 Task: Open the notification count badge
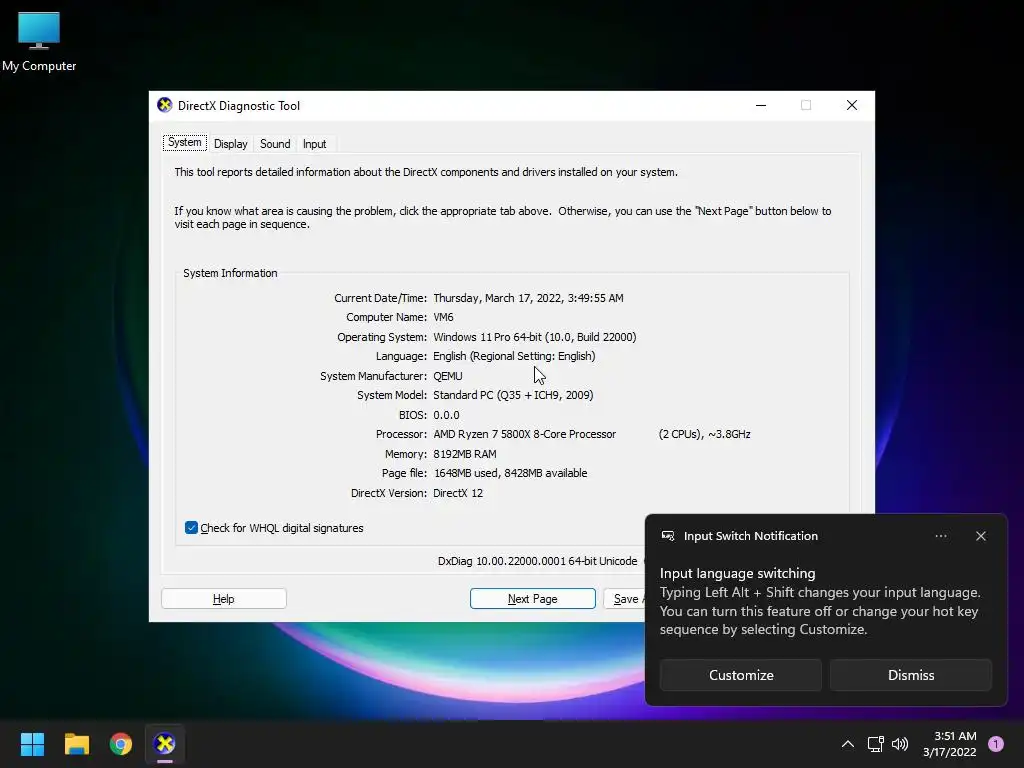click(x=996, y=744)
